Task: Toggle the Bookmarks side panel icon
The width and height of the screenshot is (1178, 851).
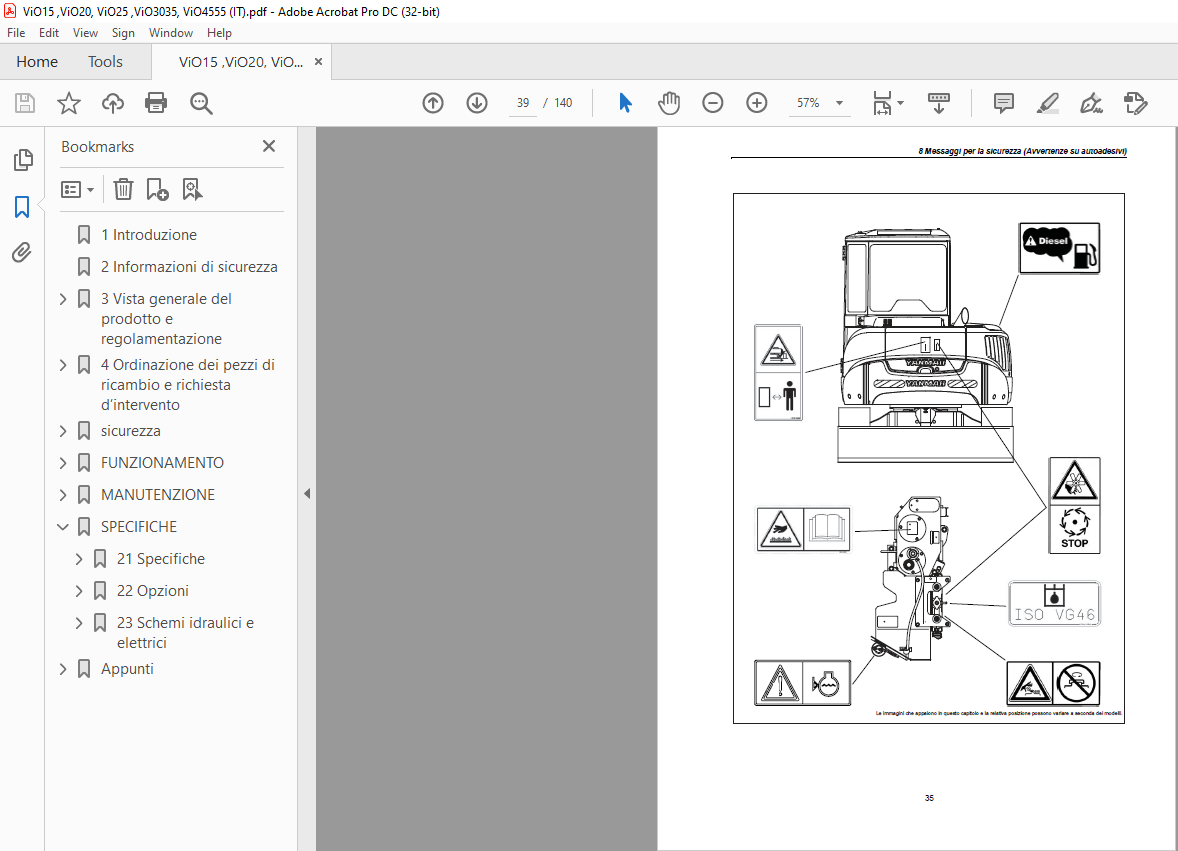Action: point(22,207)
